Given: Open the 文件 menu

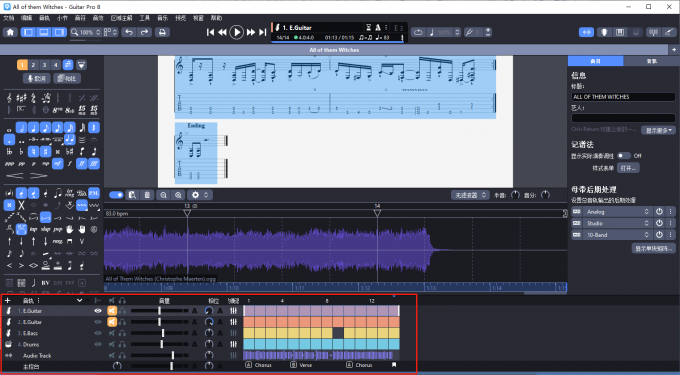Looking at the screenshot, I should click(x=9, y=18).
